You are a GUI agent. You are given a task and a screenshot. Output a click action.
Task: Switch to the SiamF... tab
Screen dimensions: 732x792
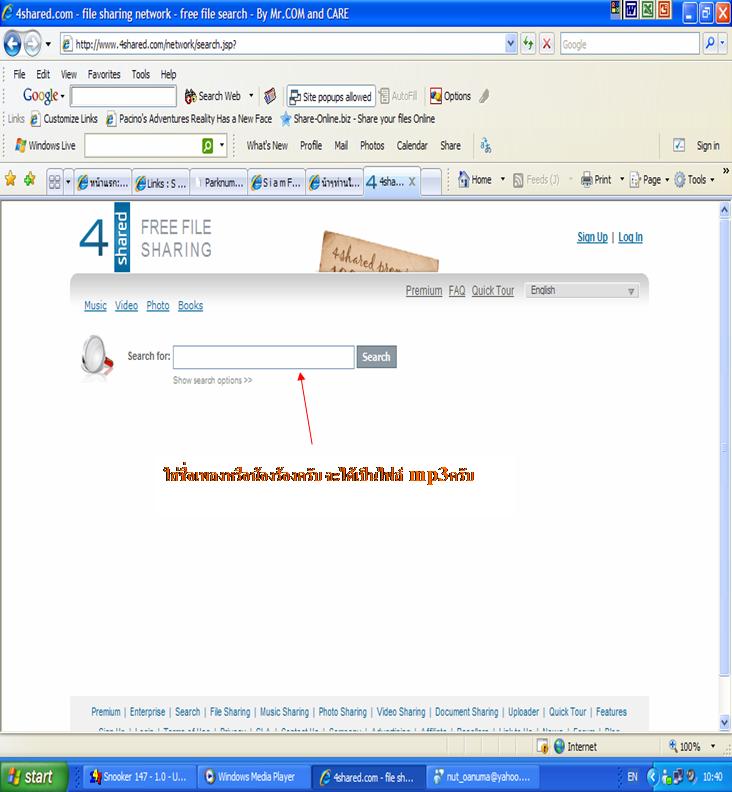(276, 182)
